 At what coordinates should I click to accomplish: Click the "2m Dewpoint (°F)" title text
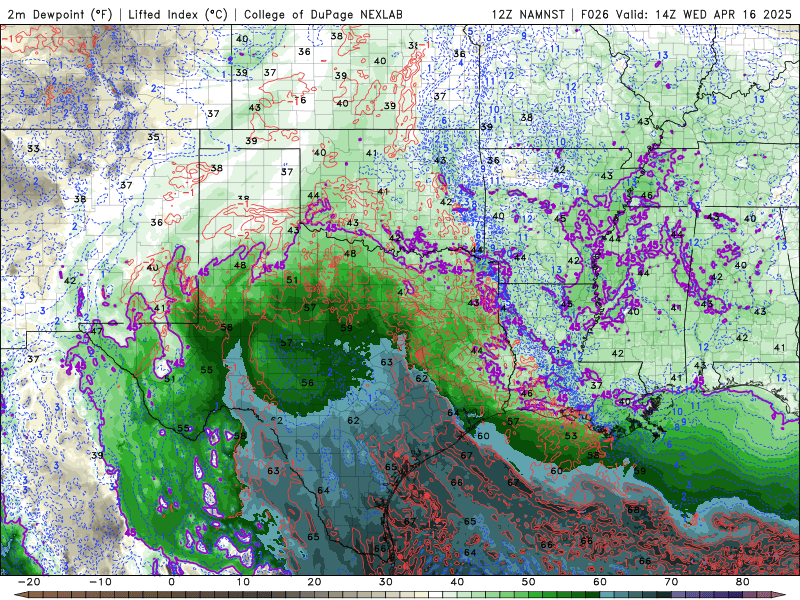pyautogui.click(x=60, y=14)
